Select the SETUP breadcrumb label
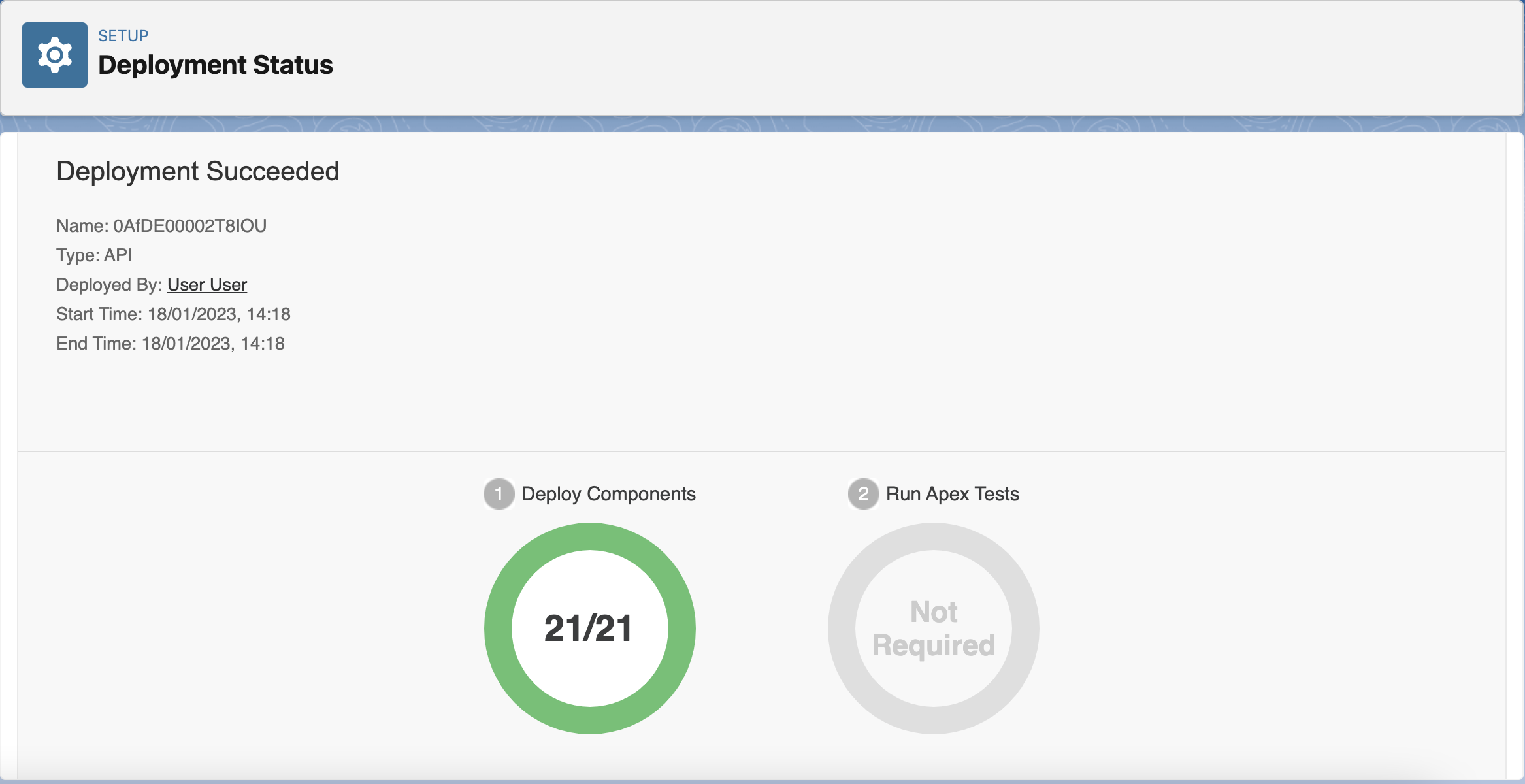Image resolution: width=1525 pixels, height=784 pixels. click(123, 35)
